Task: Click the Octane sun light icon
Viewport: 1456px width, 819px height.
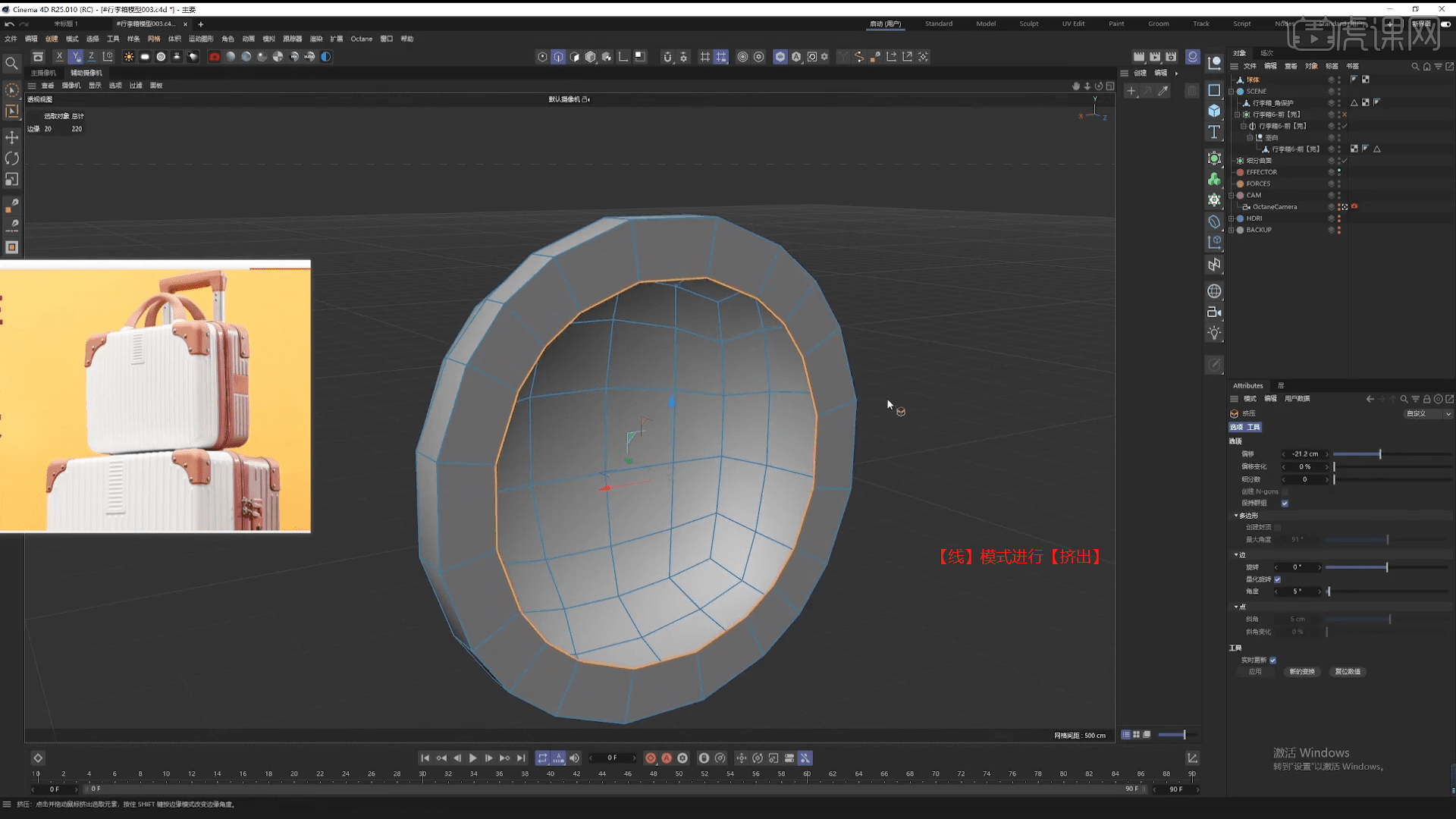Action: click(129, 57)
